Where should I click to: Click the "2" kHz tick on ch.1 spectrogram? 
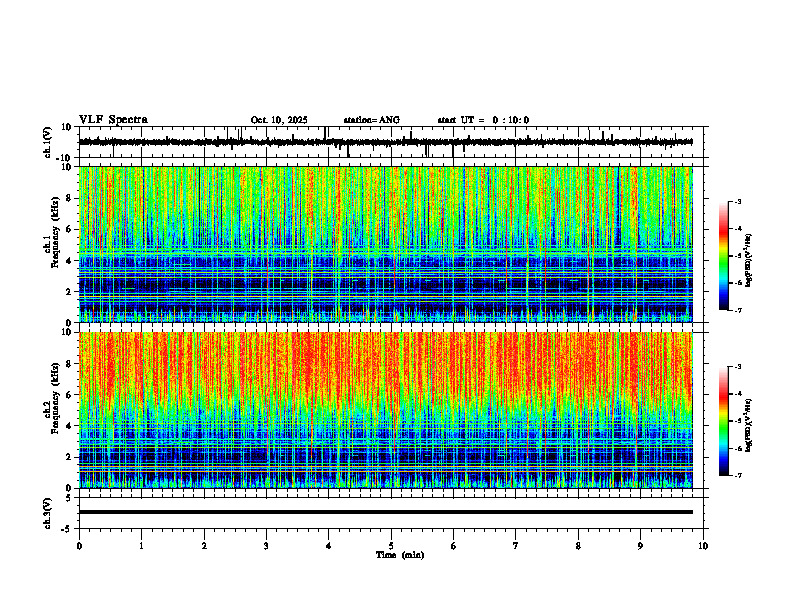click(70, 292)
